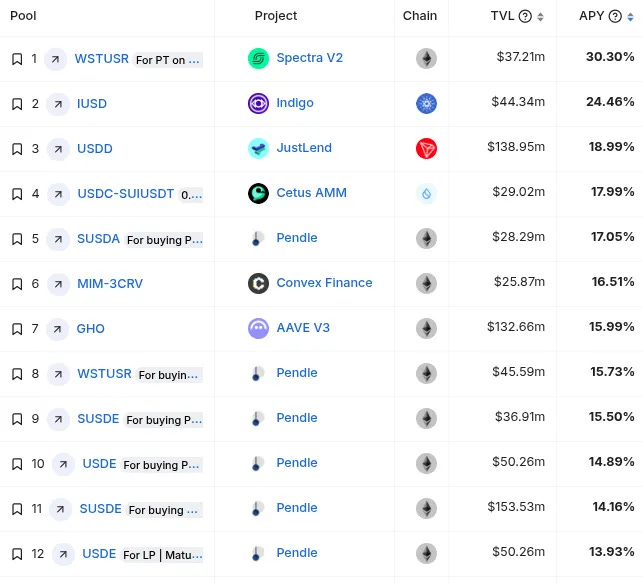Show TVL help tooltip icon

(x=525, y=16)
